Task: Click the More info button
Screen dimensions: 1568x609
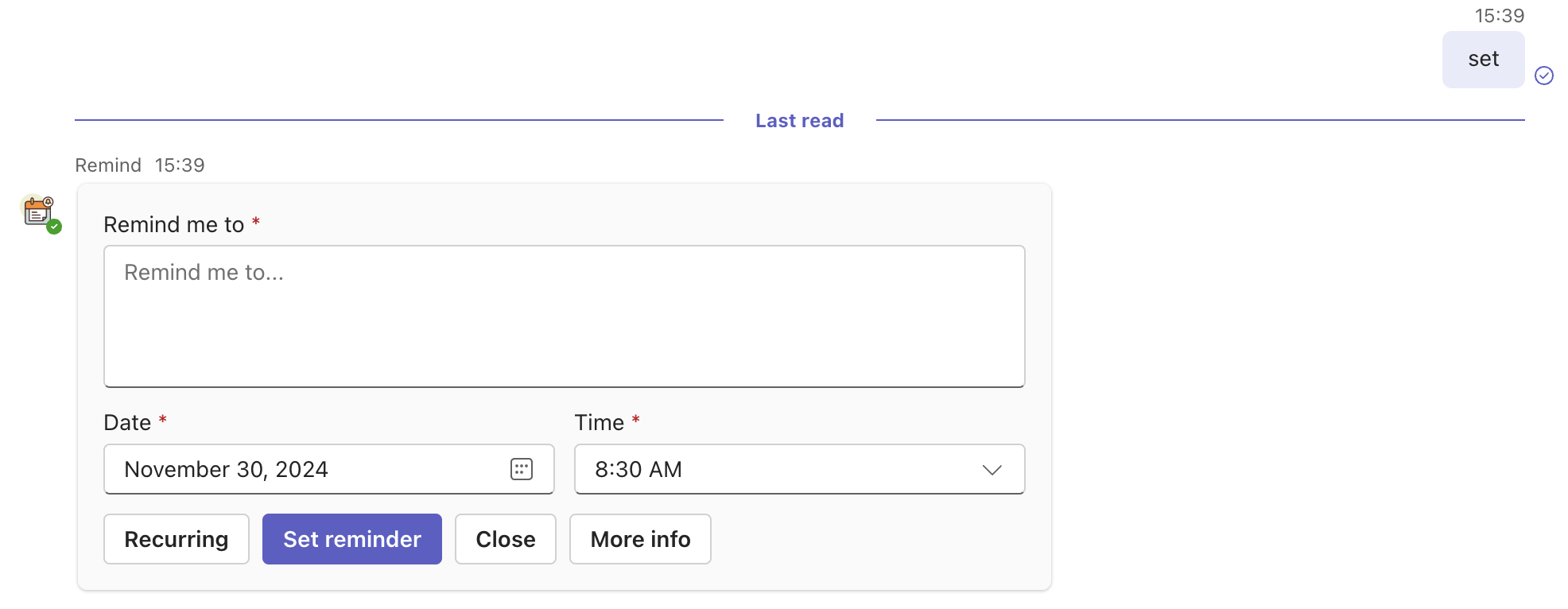Action: click(x=639, y=539)
